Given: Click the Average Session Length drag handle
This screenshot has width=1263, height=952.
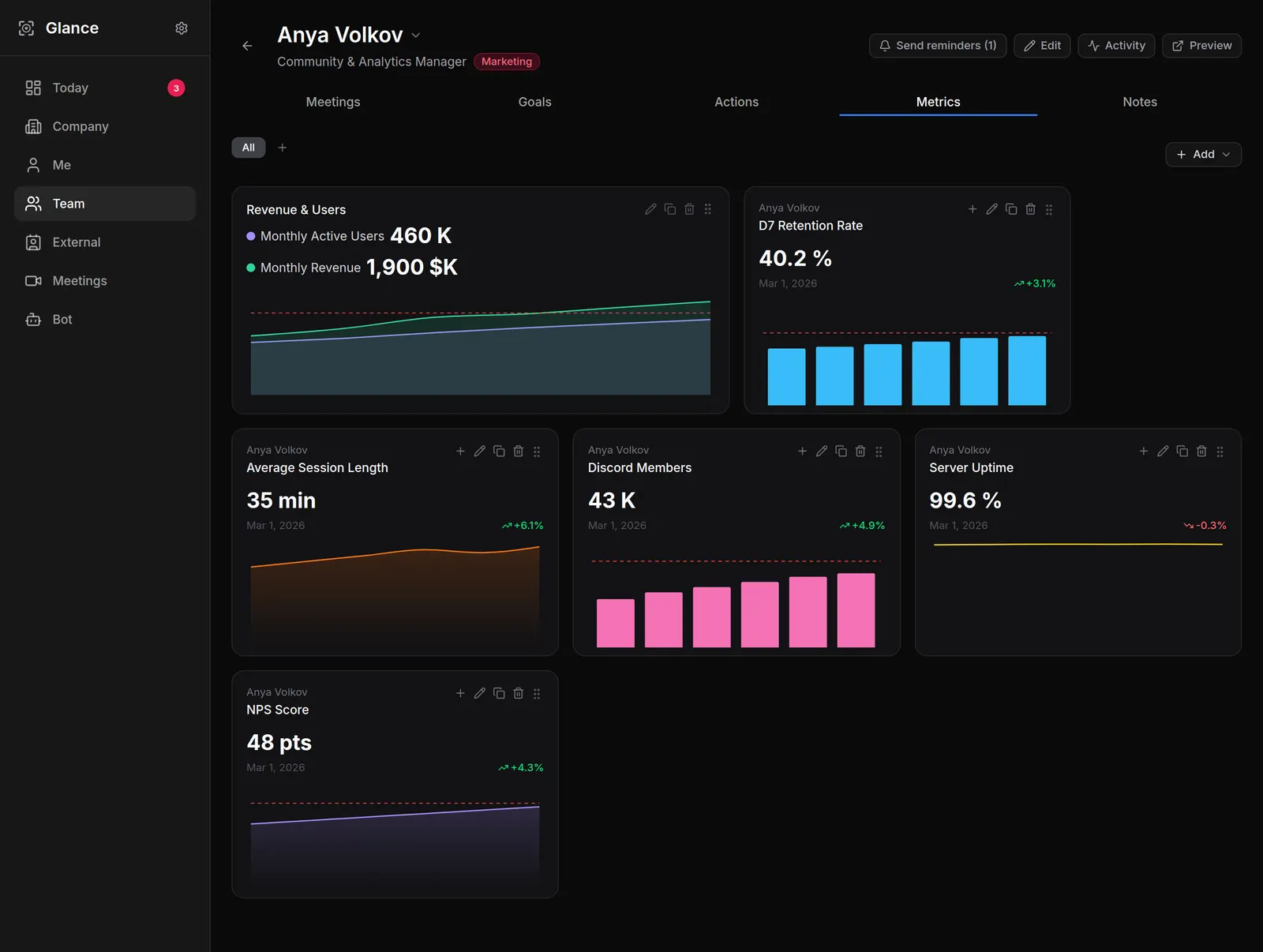Looking at the screenshot, I should [x=537, y=452].
